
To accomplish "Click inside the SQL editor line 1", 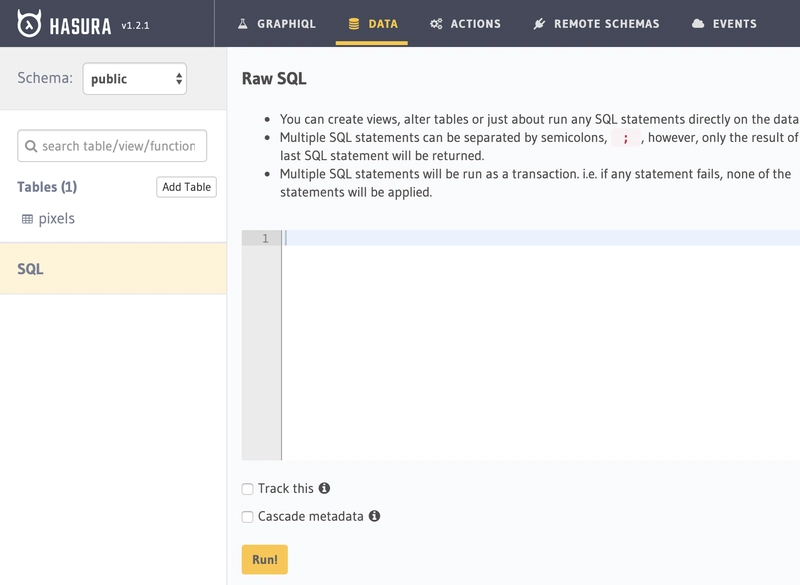I will tap(541, 238).
